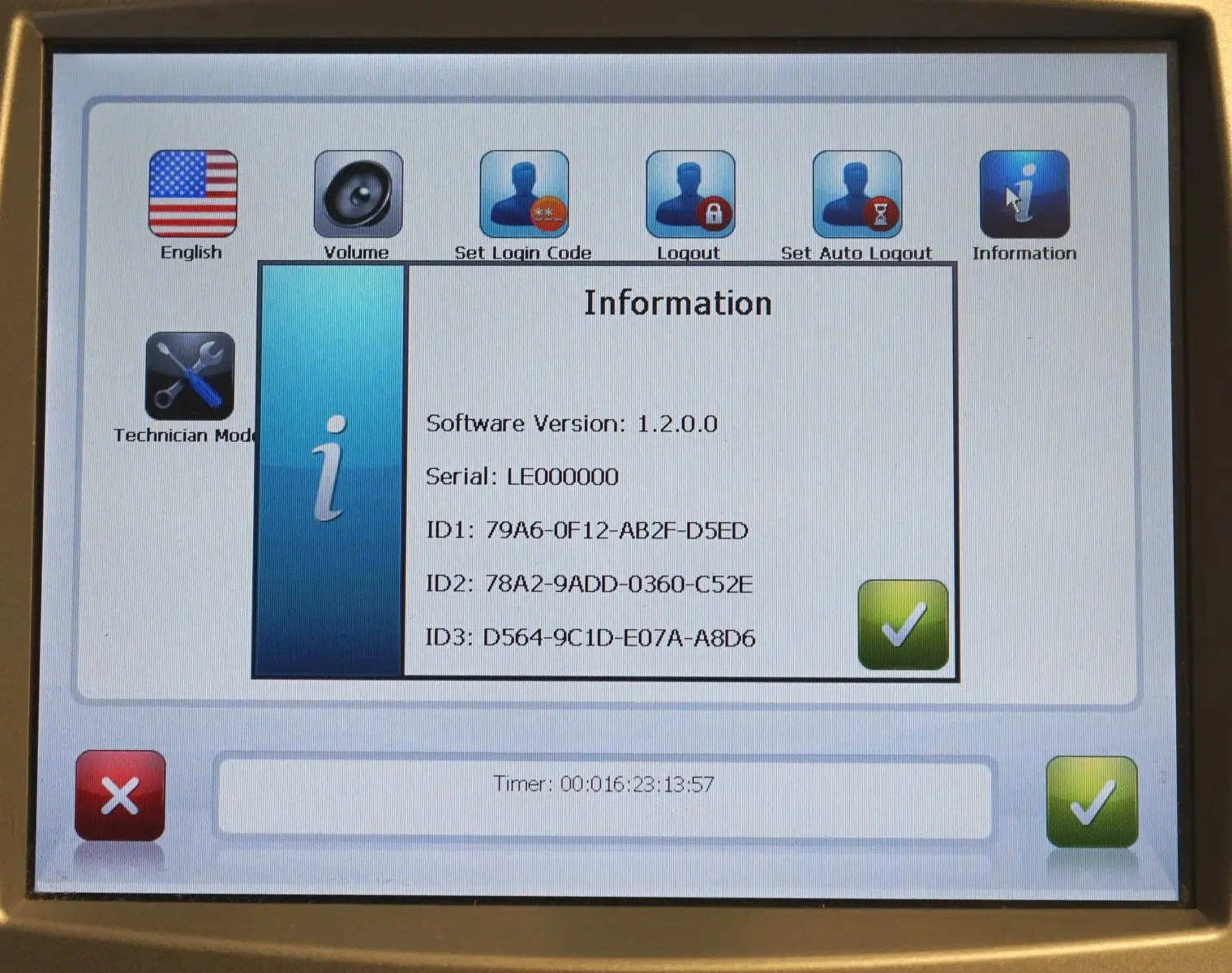The width and height of the screenshot is (1232, 973).
Task: Open the Volume speaker icon
Action: coord(358,195)
